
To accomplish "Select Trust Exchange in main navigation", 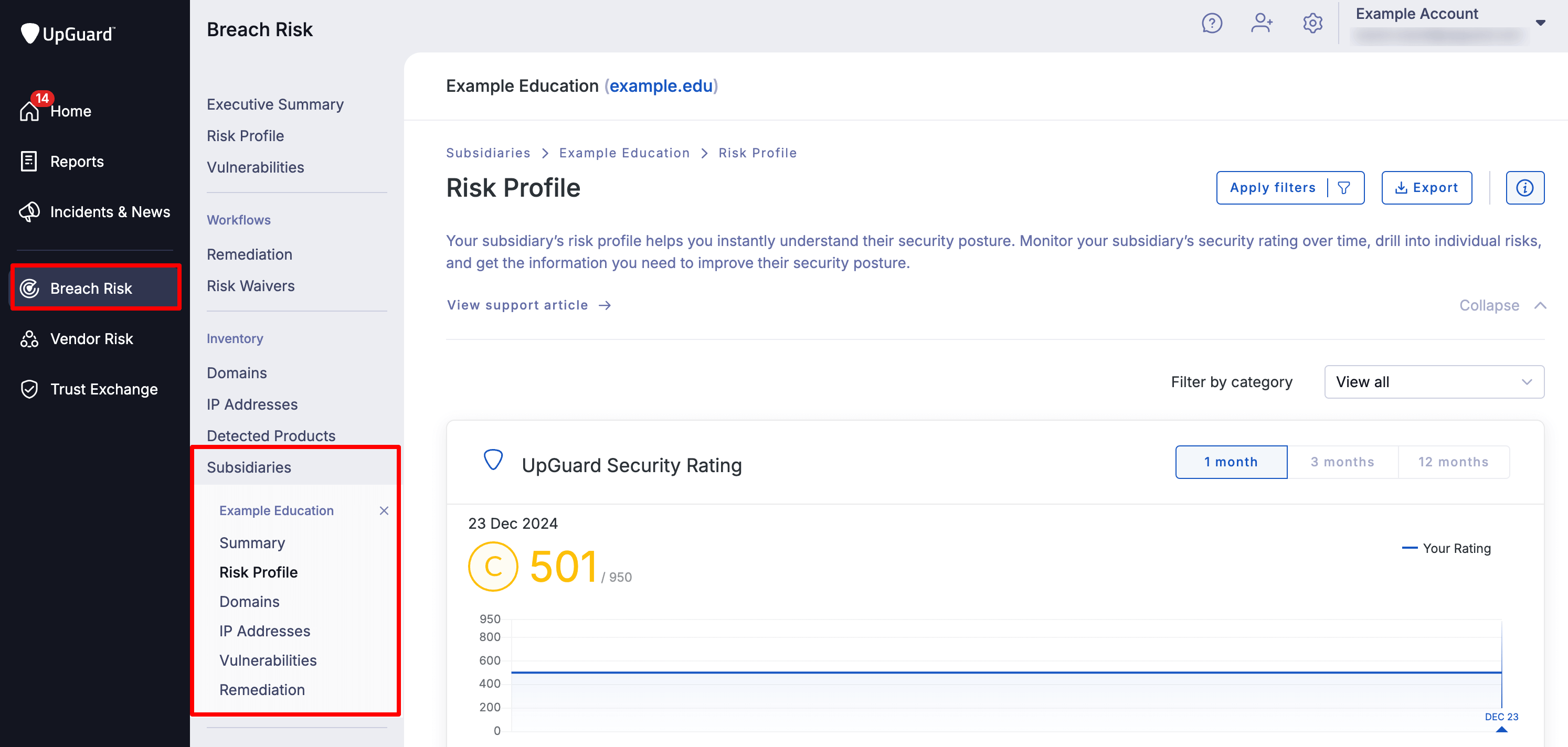I will point(103,389).
